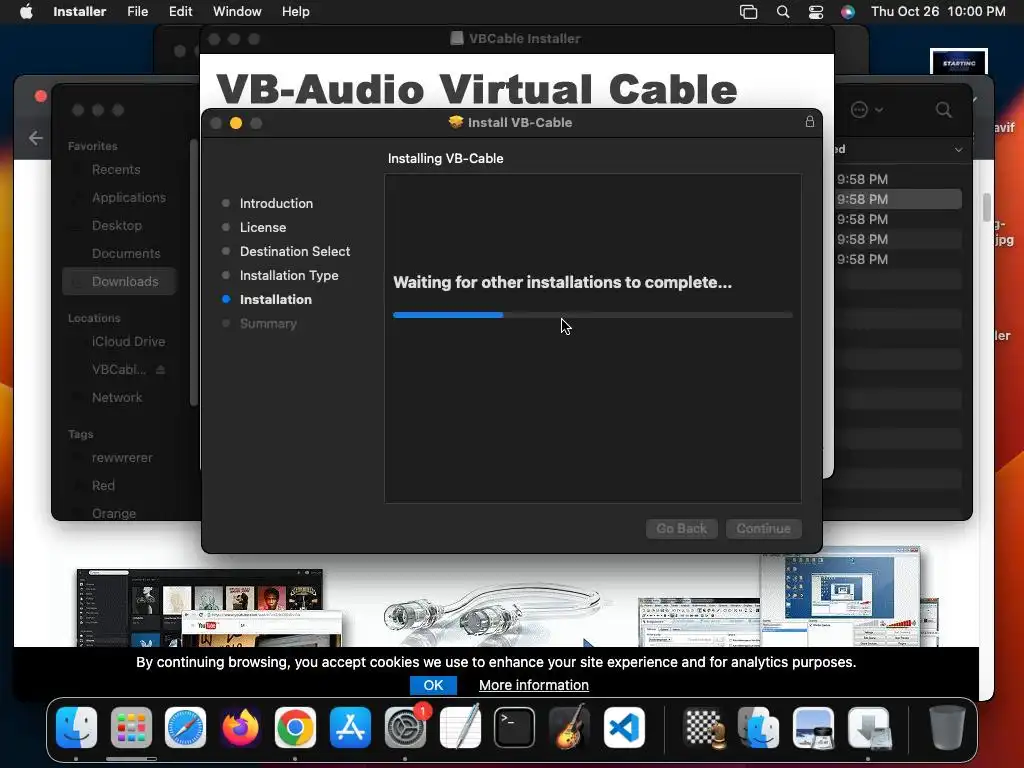This screenshot has width=1024, height=768.
Task: Launch Safari from the Dock
Action: pyautogui.click(x=185, y=727)
